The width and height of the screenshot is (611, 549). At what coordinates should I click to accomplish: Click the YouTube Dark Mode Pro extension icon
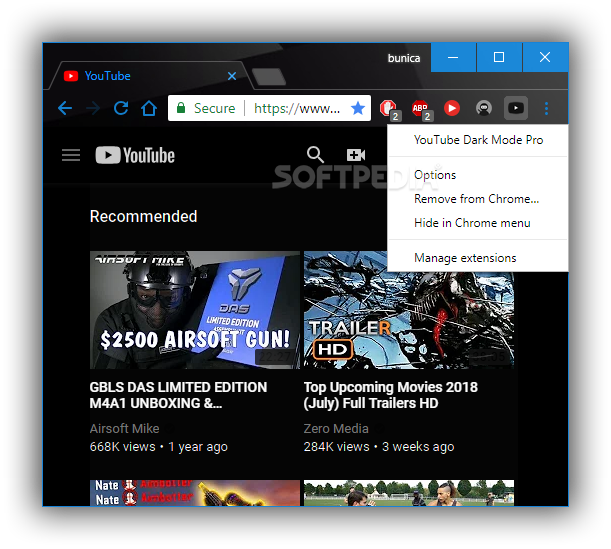click(x=516, y=108)
